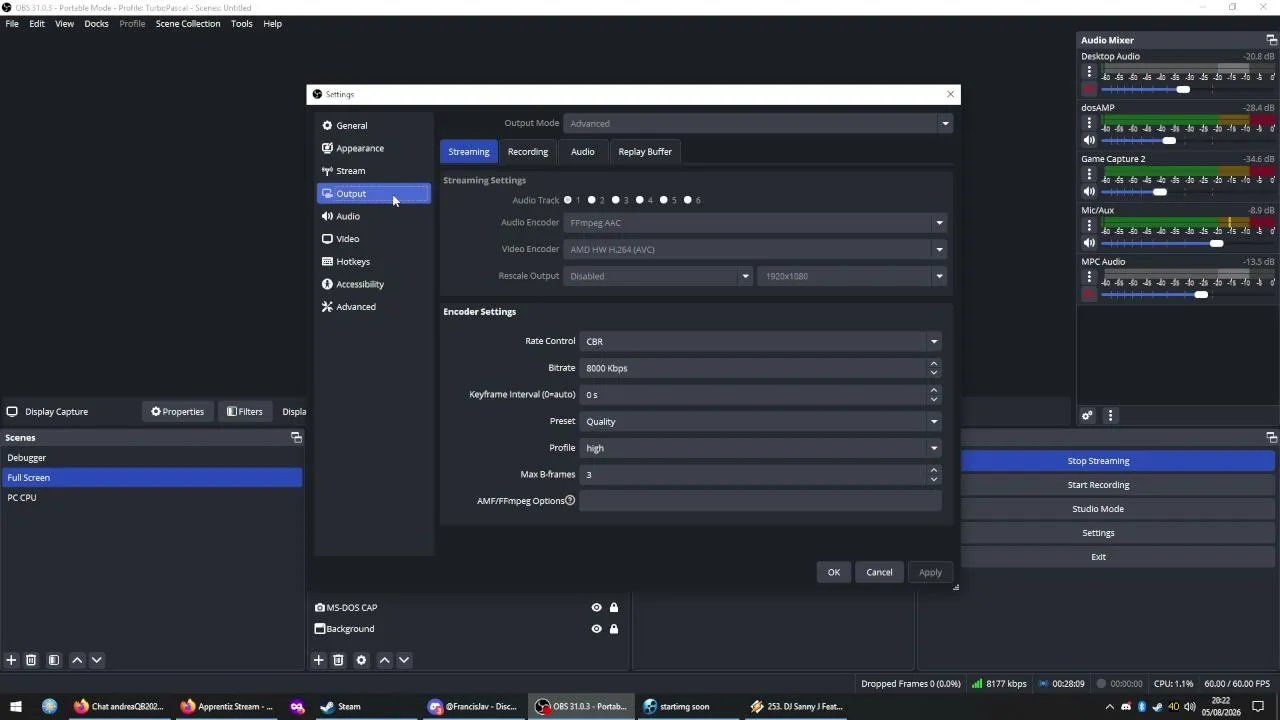
Task: Switch to the Recording tab
Action: 528,152
